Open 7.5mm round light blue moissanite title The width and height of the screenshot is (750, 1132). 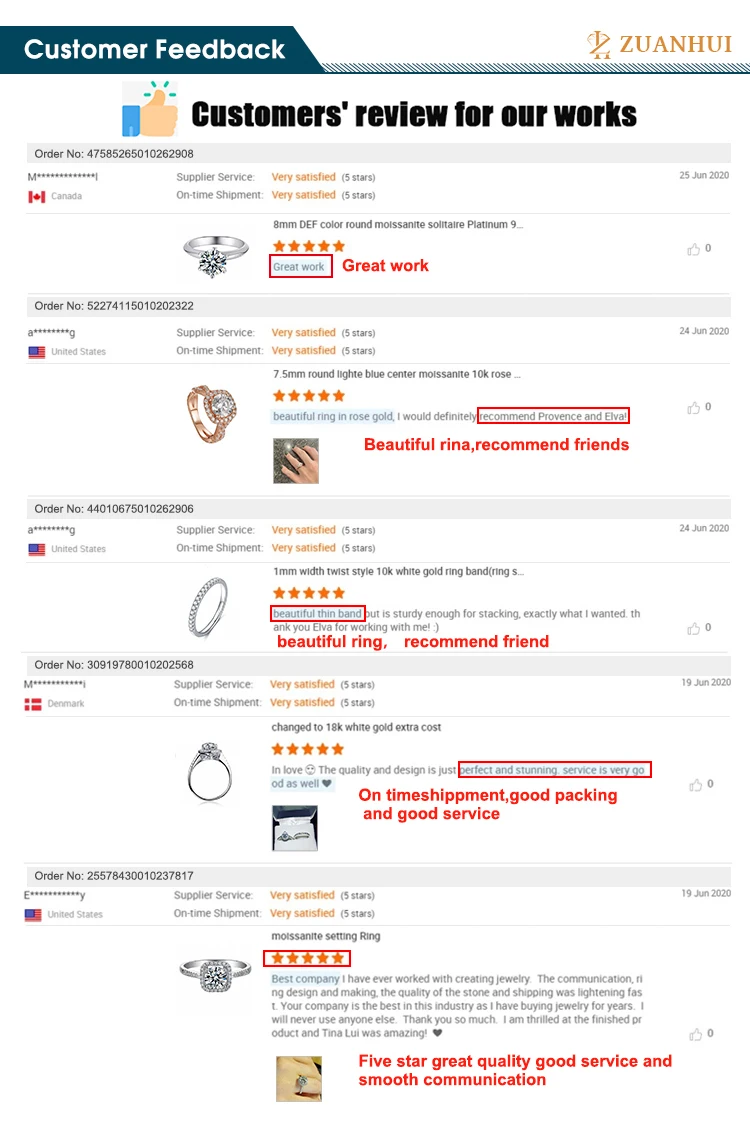click(x=396, y=375)
